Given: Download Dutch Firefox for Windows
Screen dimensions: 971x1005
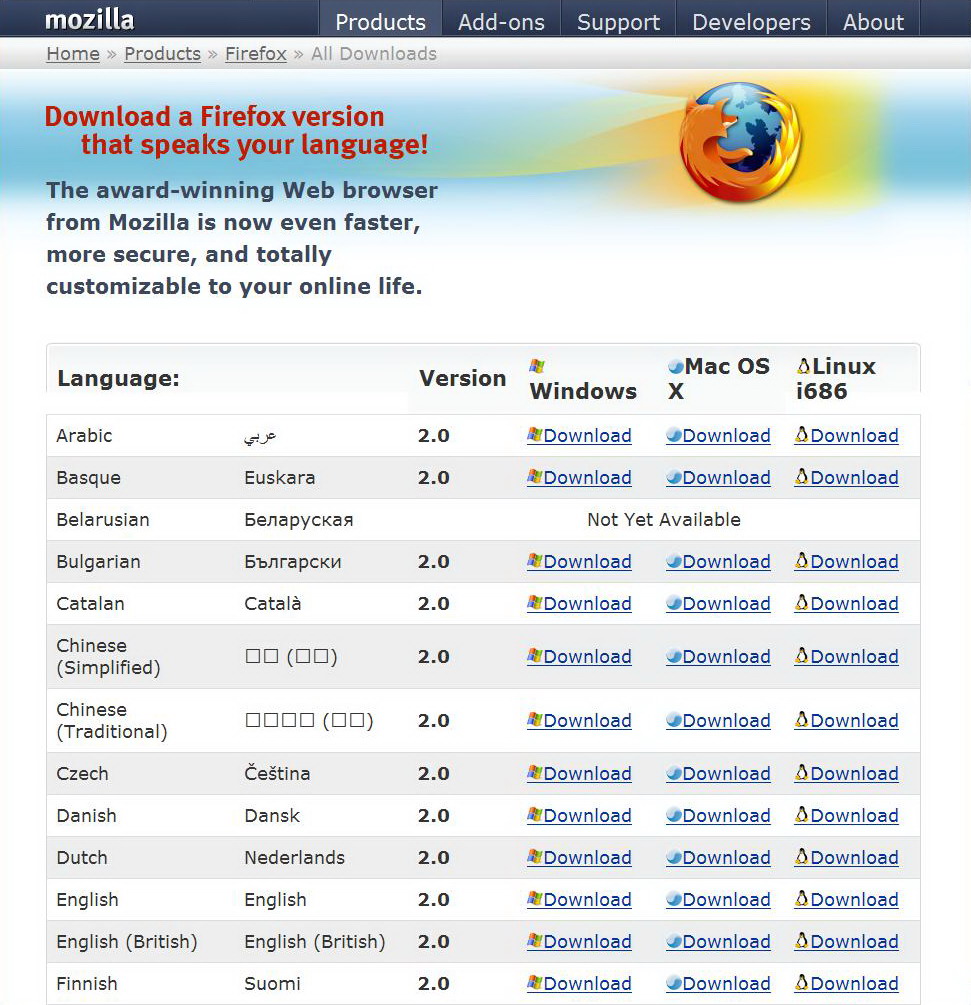Looking at the screenshot, I should pyautogui.click(x=579, y=858).
